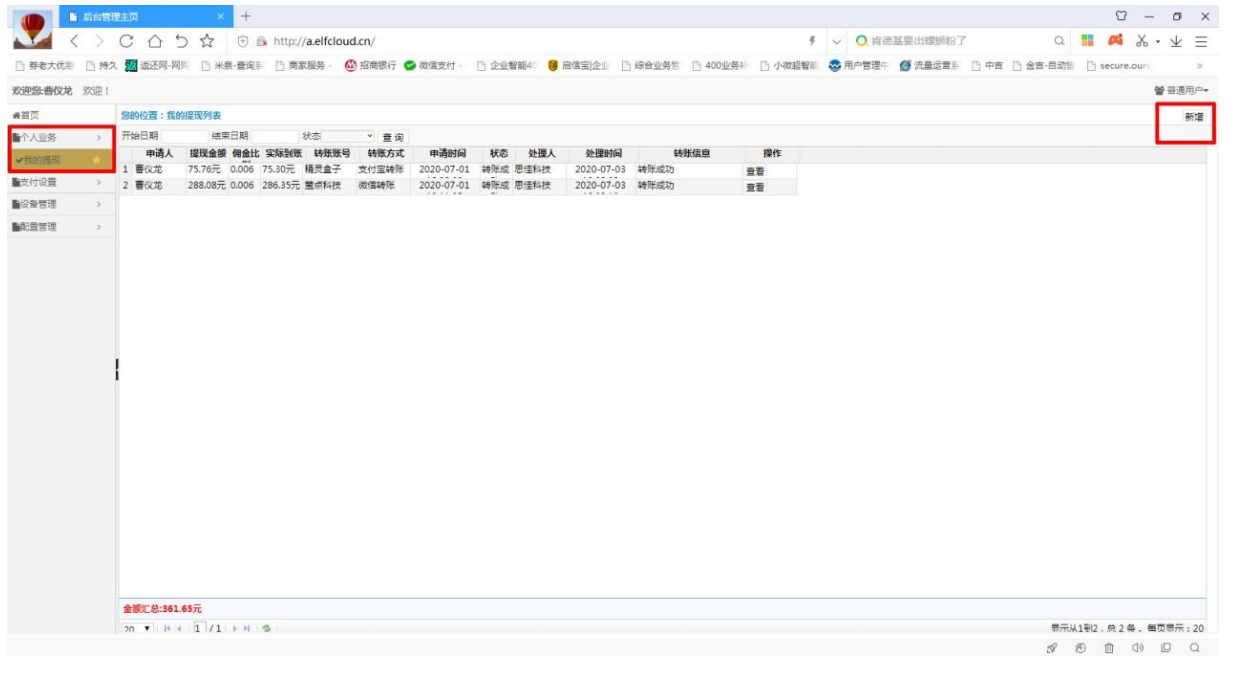Screen dimensions: 1240x685
Task: Click the speaker icon in status bar
Action: tap(1137, 648)
